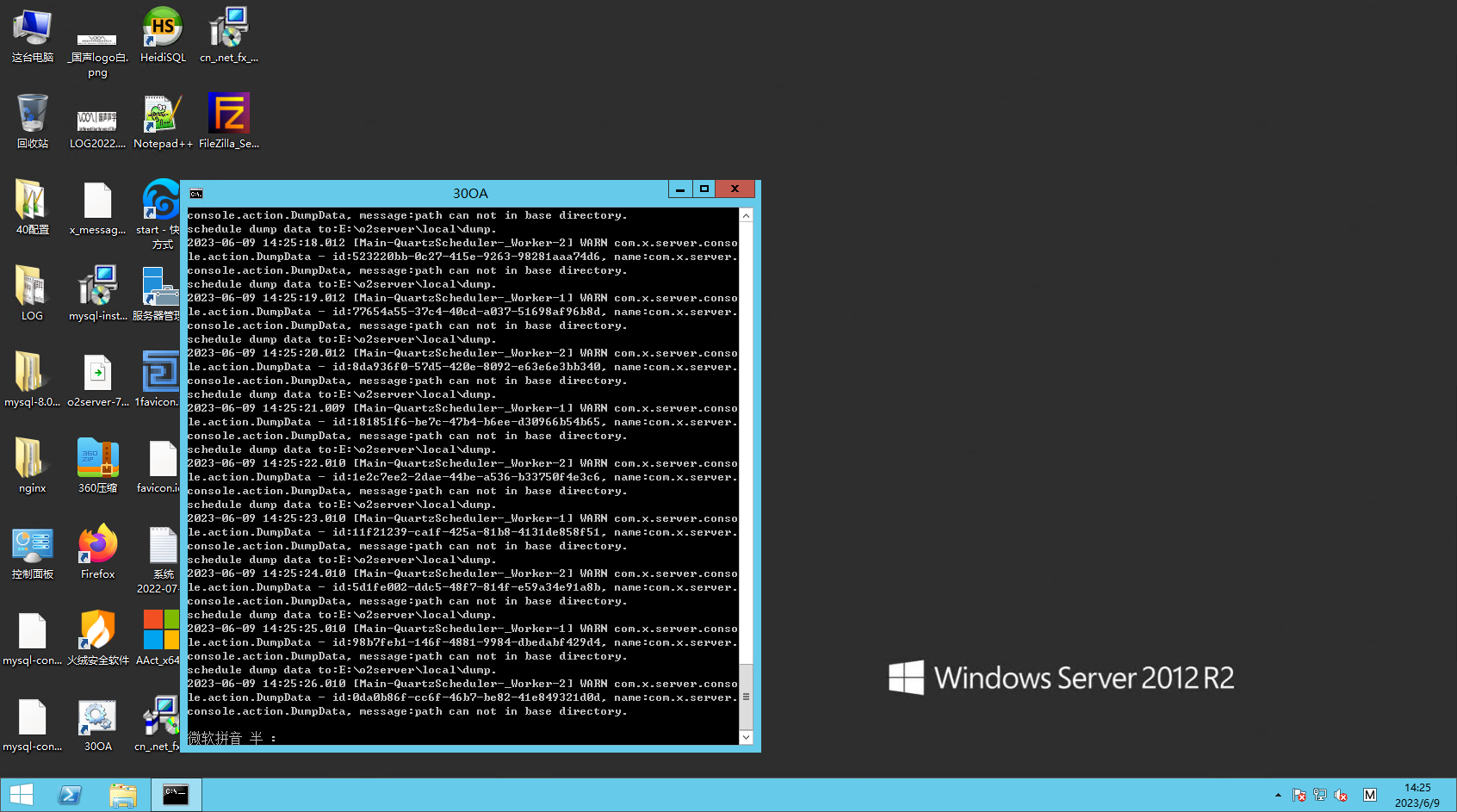Select the mysql-con... file beside the 30OA shortcut
This screenshot has width=1457, height=812.
coord(33,724)
